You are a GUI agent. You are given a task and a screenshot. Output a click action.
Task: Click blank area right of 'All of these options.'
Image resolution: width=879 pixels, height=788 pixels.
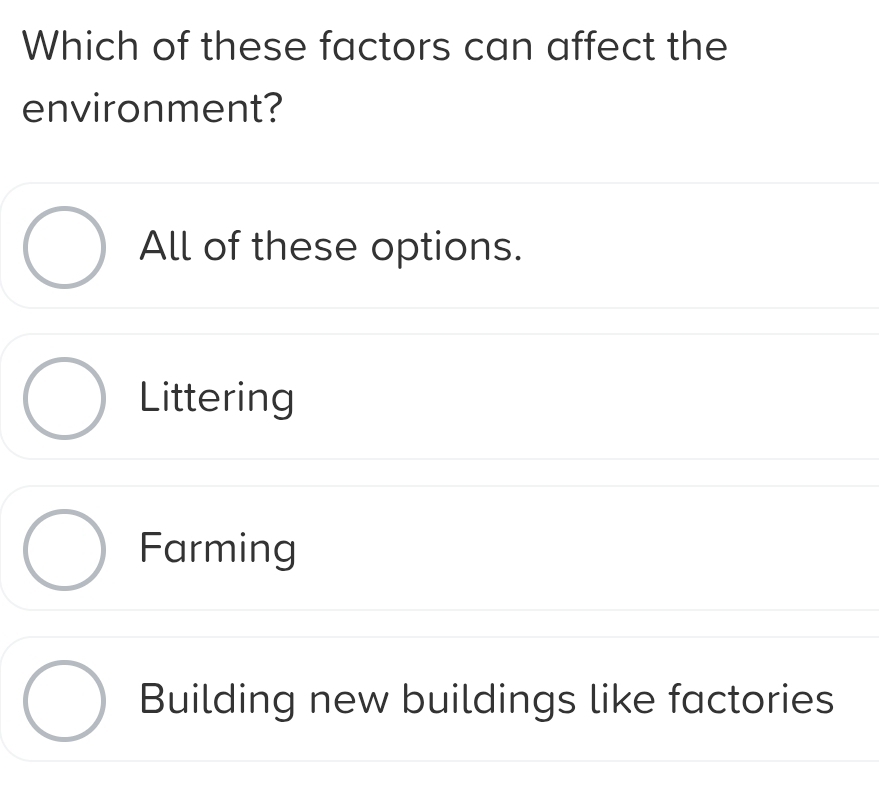point(700,246)
